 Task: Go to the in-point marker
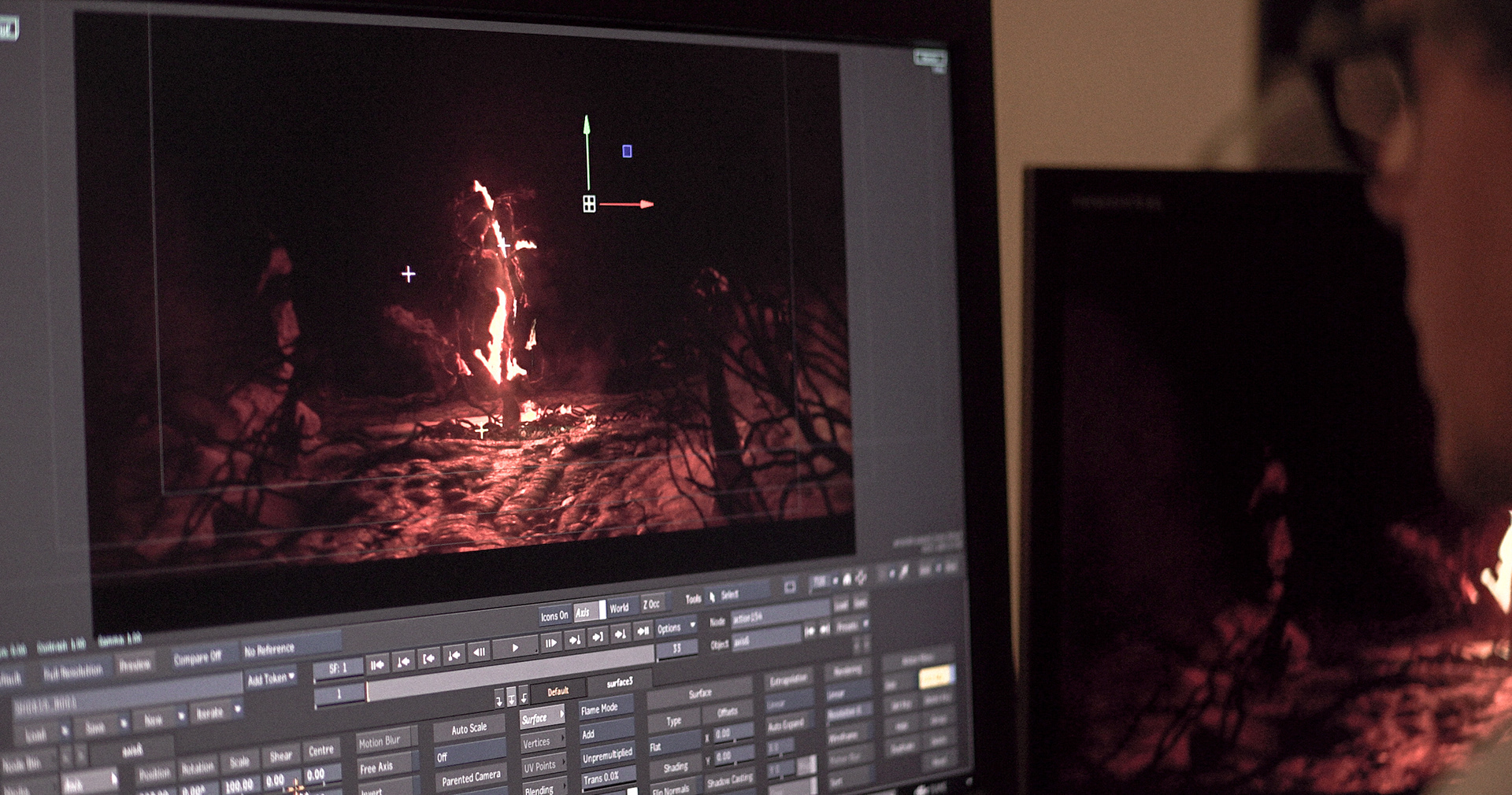428,658
